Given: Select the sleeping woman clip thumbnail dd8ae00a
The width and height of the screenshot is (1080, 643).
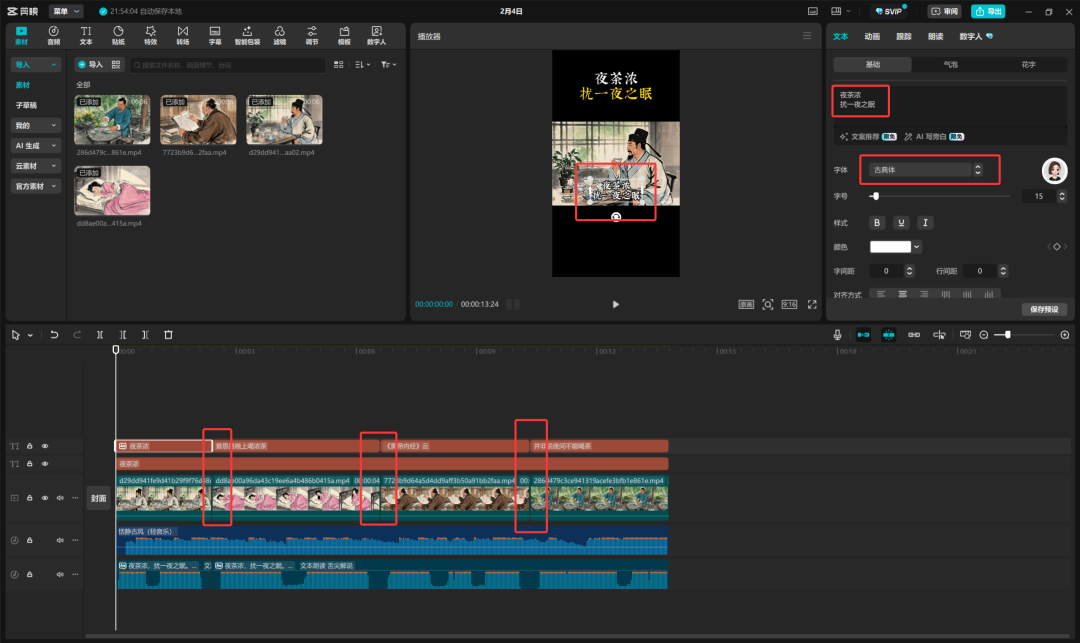Looking at the screenshot, I should tap(112, 191).
